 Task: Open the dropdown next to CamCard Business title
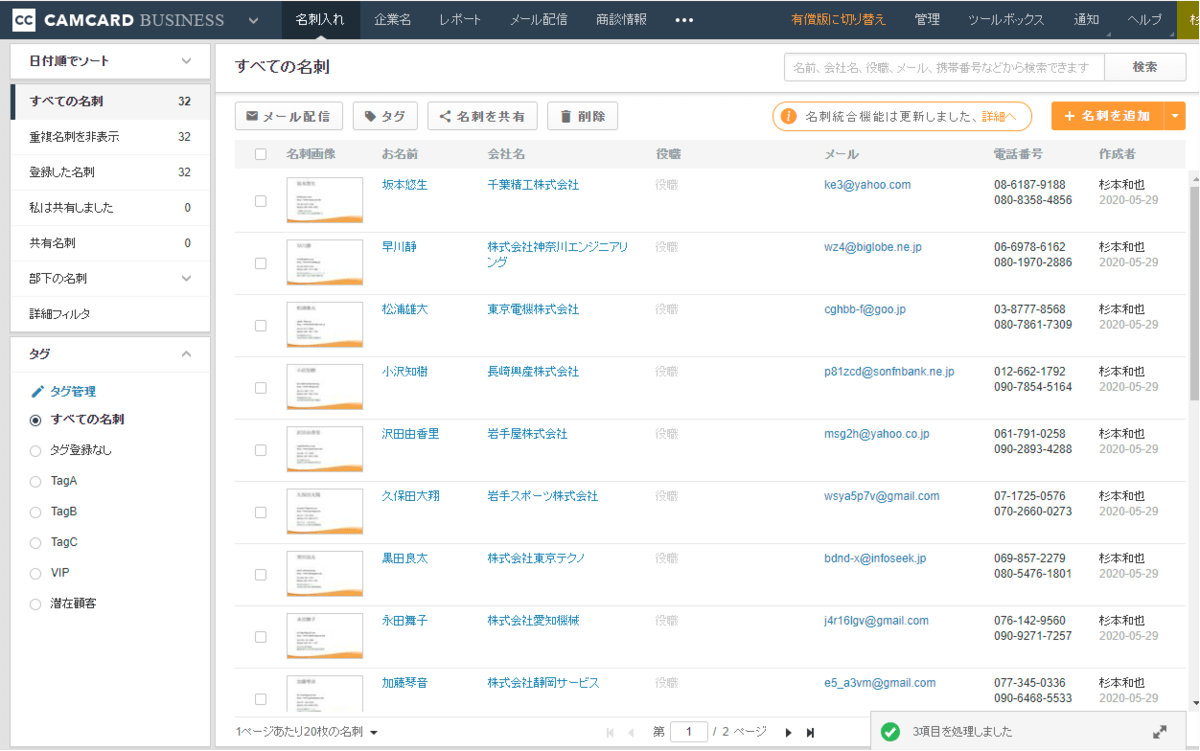pyautogui.click(x=253, y=20)
